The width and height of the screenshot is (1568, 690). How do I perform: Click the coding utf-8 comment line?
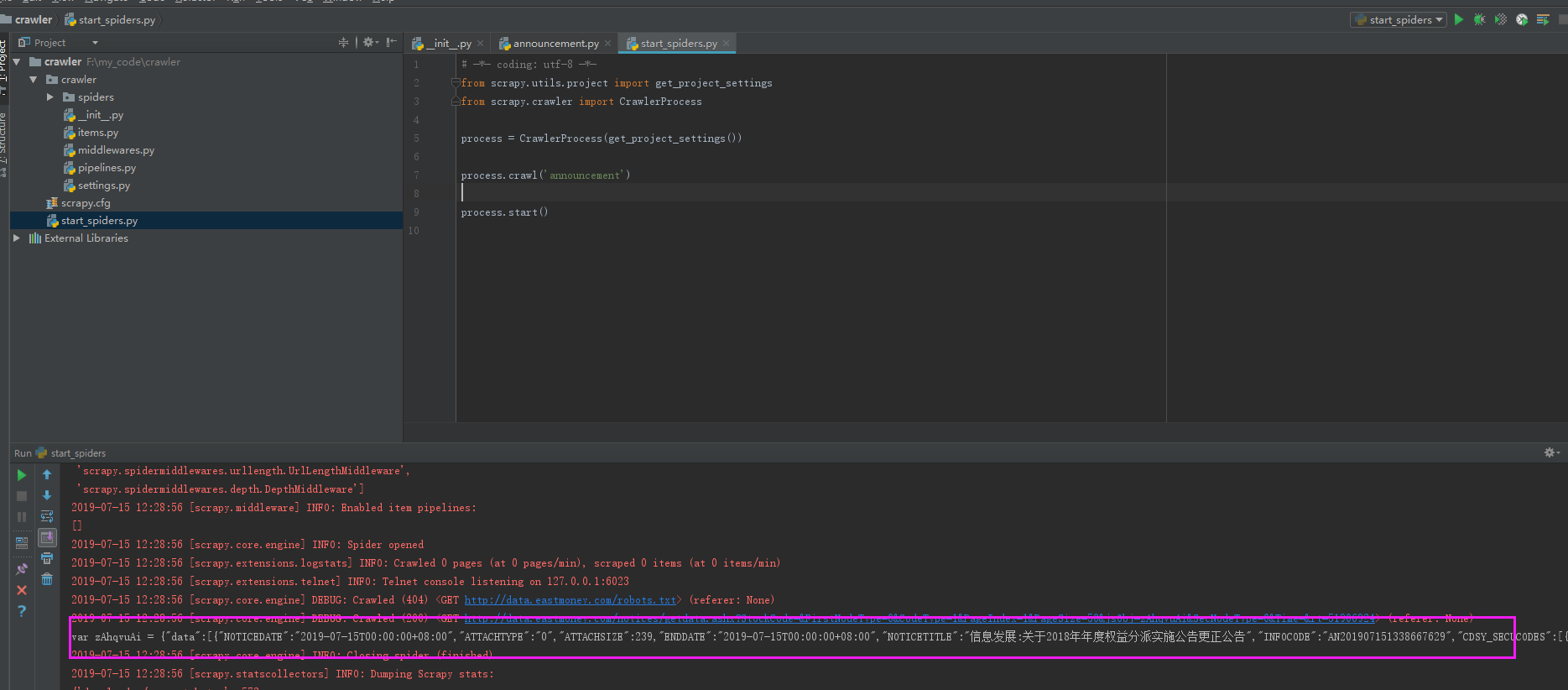pos(529,65)
